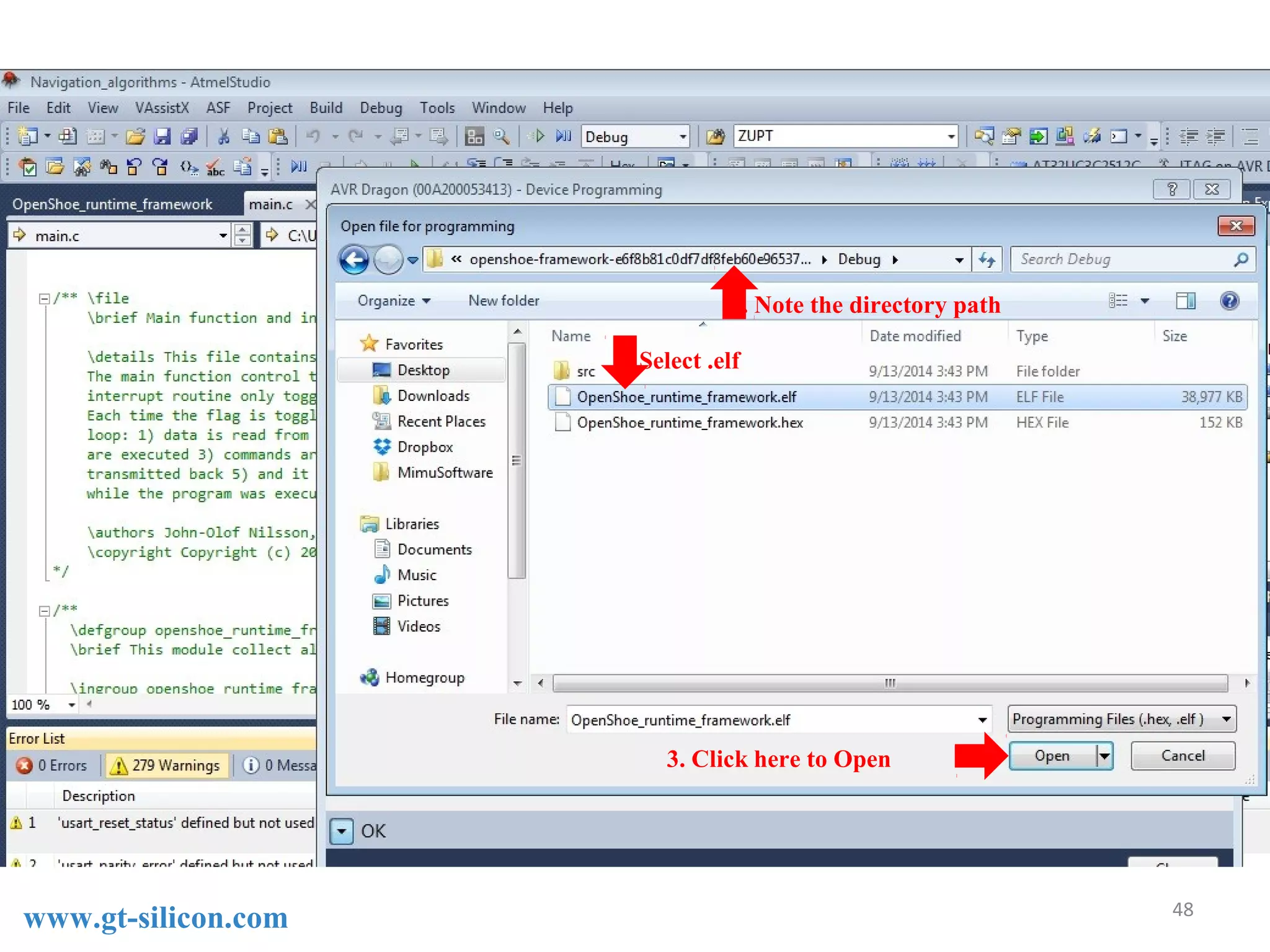Click the Debug breadcrumb in address bar
The width and height of the screenshot is (1270, 952).
(x=859, y=259)
